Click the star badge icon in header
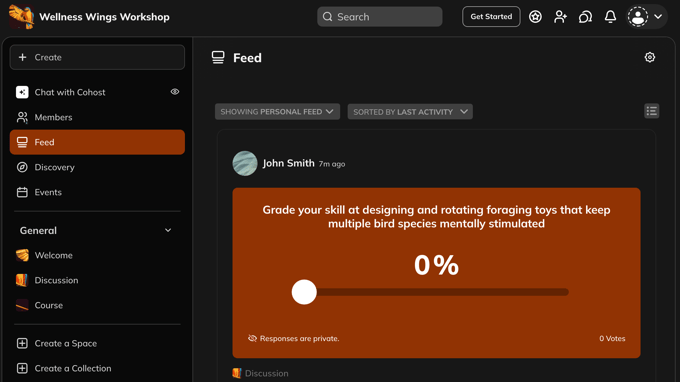The image size is (680, 382). (535, 17)
